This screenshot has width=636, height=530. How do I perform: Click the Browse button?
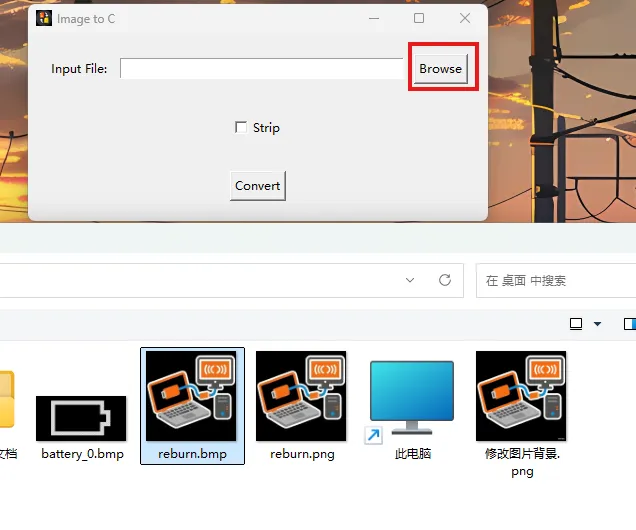(x=440, y=69)
